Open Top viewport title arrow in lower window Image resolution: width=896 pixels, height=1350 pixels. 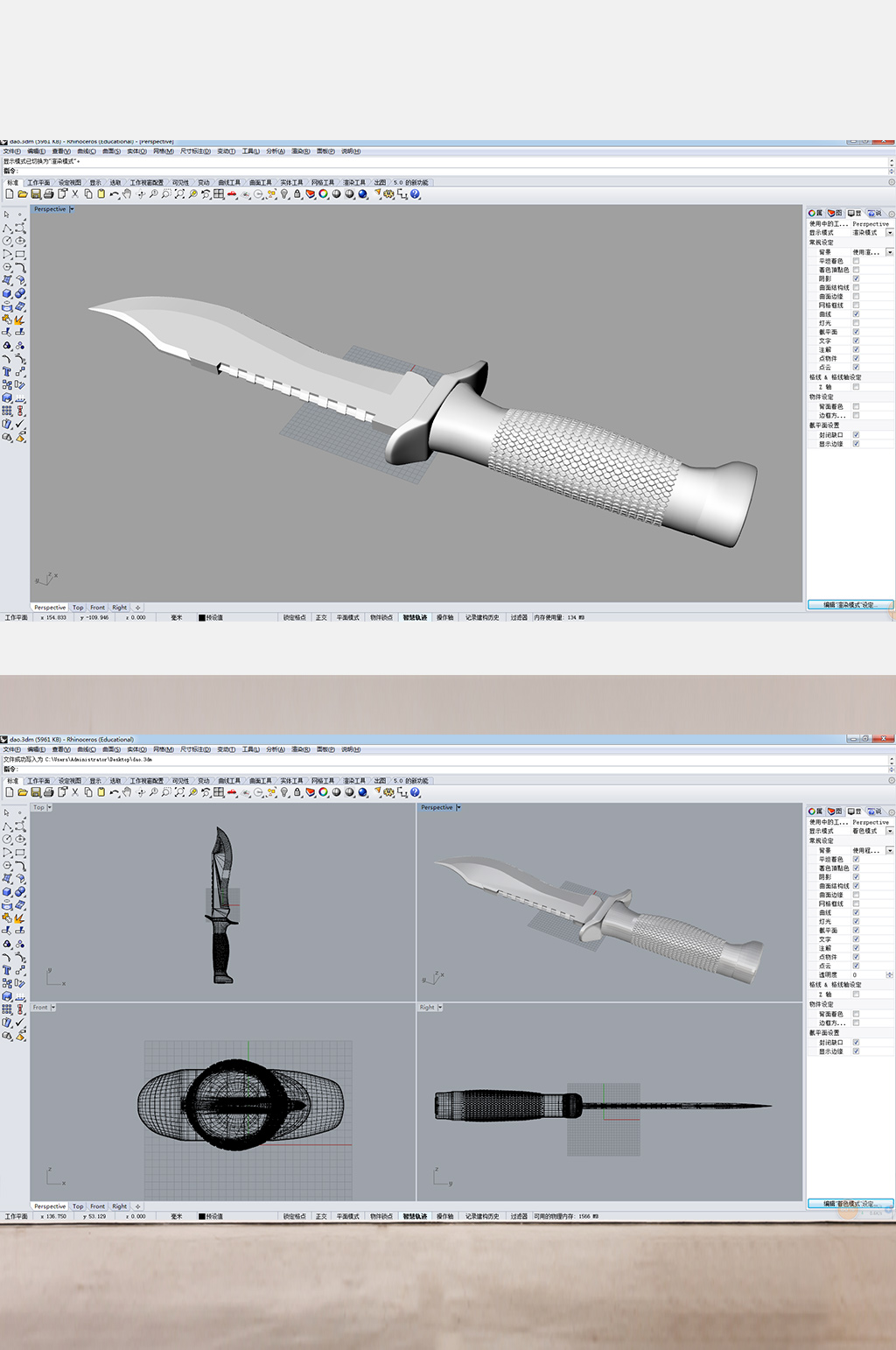pyautogui.click(x=50, y=807)
